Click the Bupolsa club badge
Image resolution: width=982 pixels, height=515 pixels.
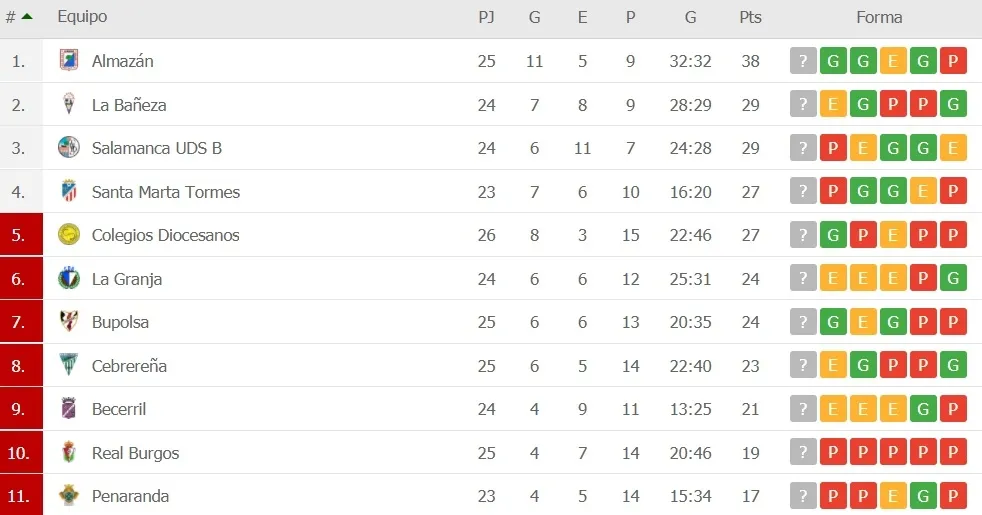click(68, 322)
